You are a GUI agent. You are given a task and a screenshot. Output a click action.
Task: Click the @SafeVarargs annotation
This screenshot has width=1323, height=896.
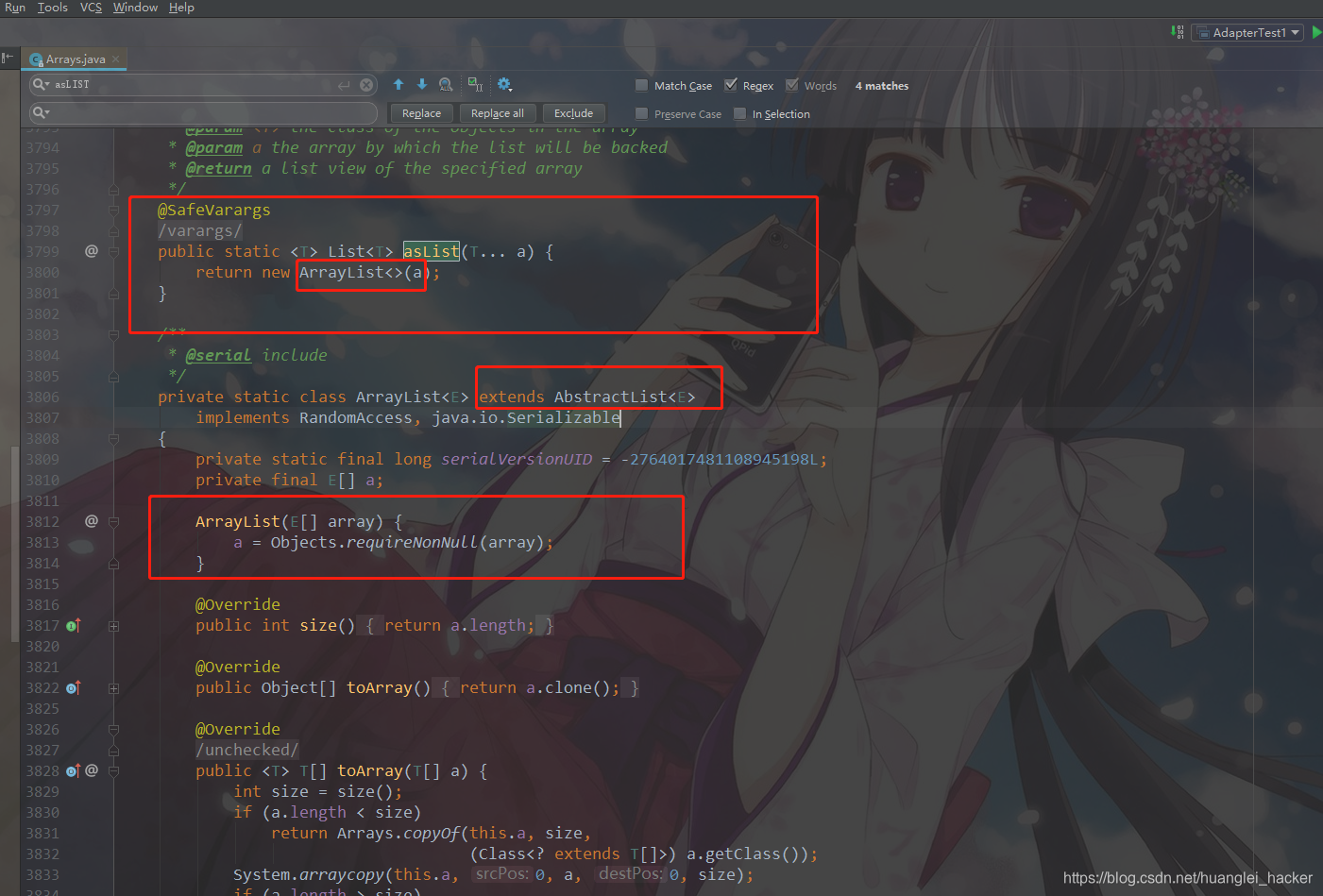pos(214,210)
